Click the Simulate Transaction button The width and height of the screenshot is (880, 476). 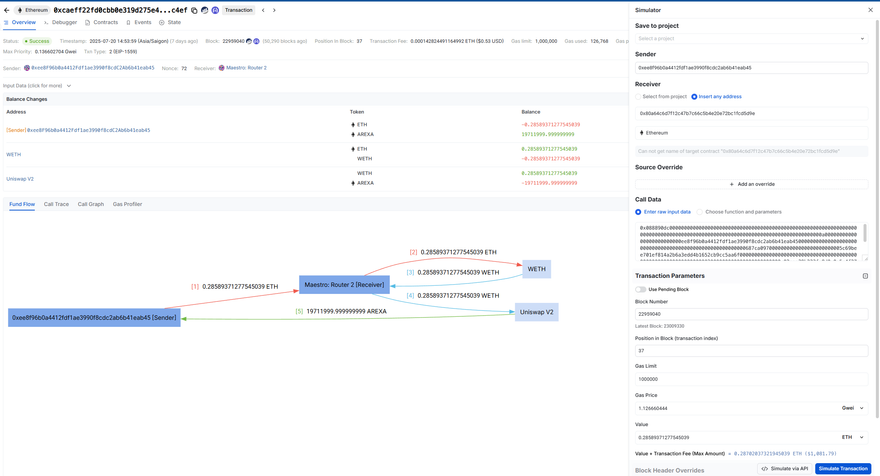[x=842, y=468]
